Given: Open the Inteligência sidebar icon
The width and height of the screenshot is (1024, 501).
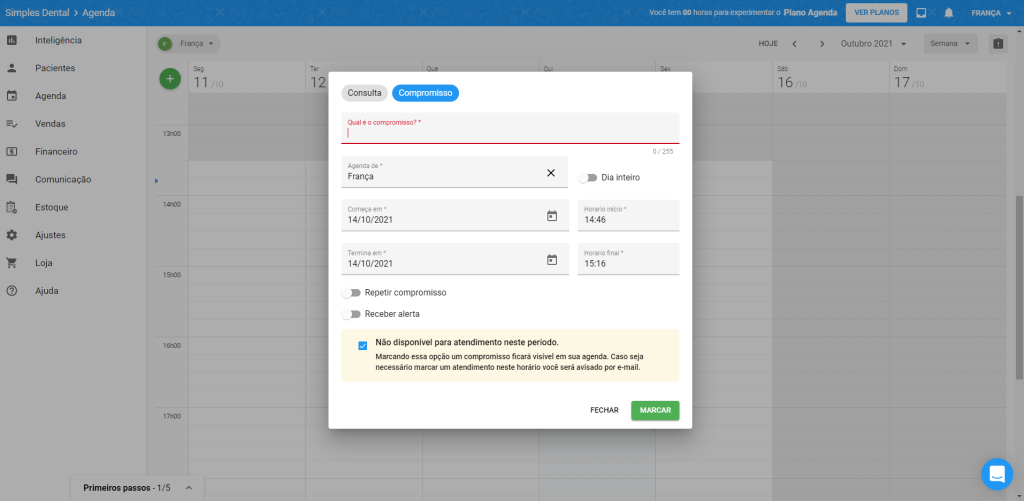Looking at the screenshot, I should tap(12, 40).
